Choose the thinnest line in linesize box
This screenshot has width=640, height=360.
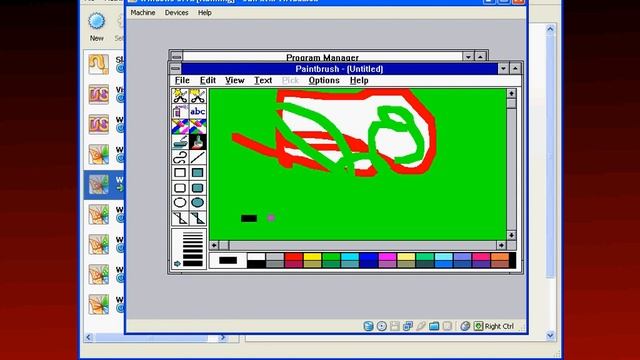click(x=193, y=233)
